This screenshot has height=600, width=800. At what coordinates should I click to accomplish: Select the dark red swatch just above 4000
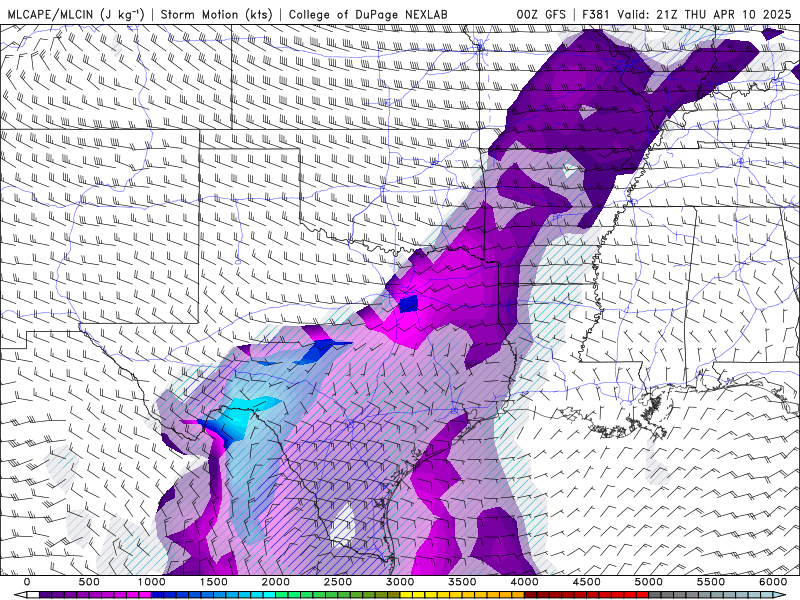pos(531,594)
